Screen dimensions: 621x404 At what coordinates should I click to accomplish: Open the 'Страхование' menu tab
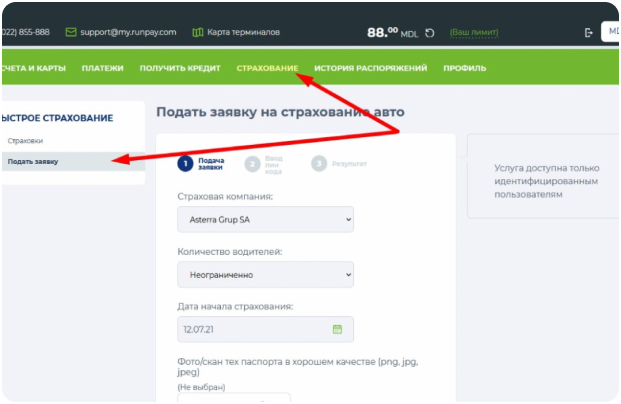pyautogui.click(x=267, y=68)
